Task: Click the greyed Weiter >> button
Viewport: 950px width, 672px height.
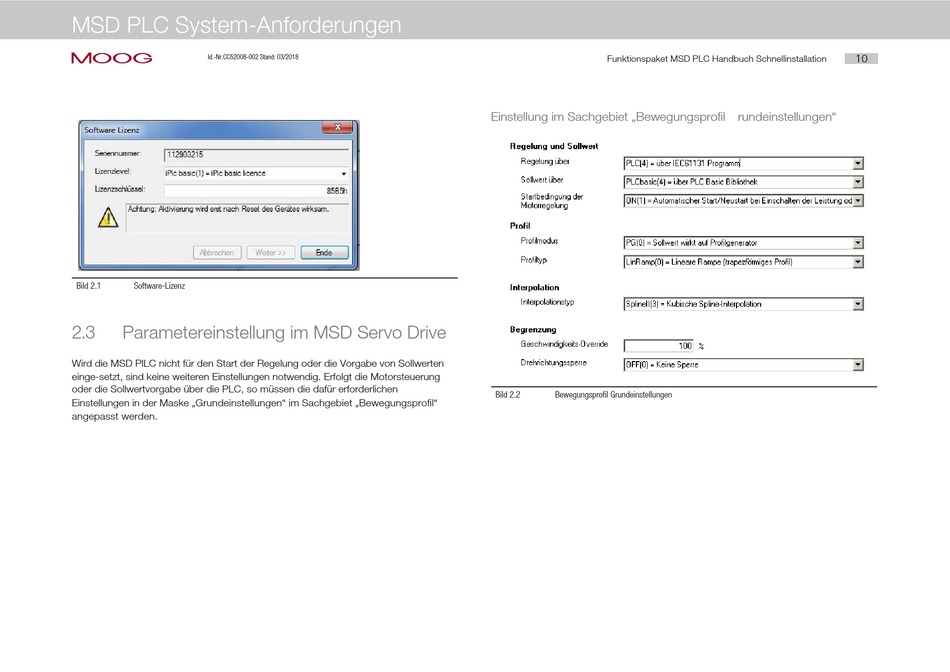Action: click(x=270, y=253)
